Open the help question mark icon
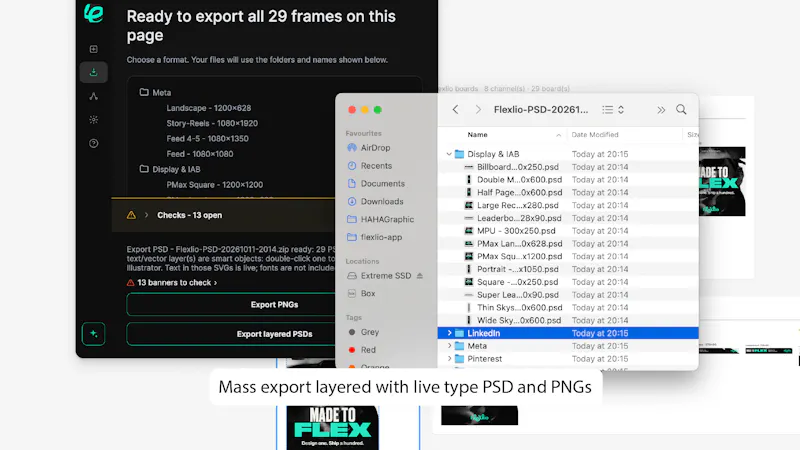 [x=93, y=143]
